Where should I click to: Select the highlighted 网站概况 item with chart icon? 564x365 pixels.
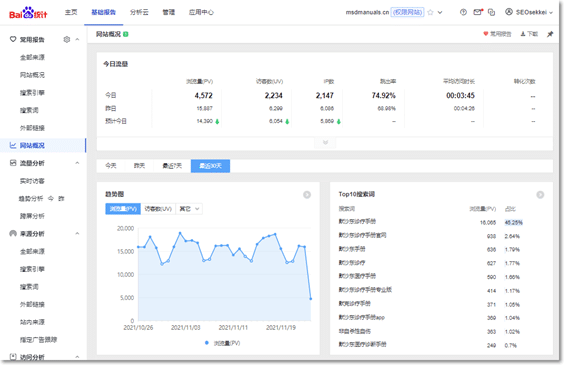(43, 145)
